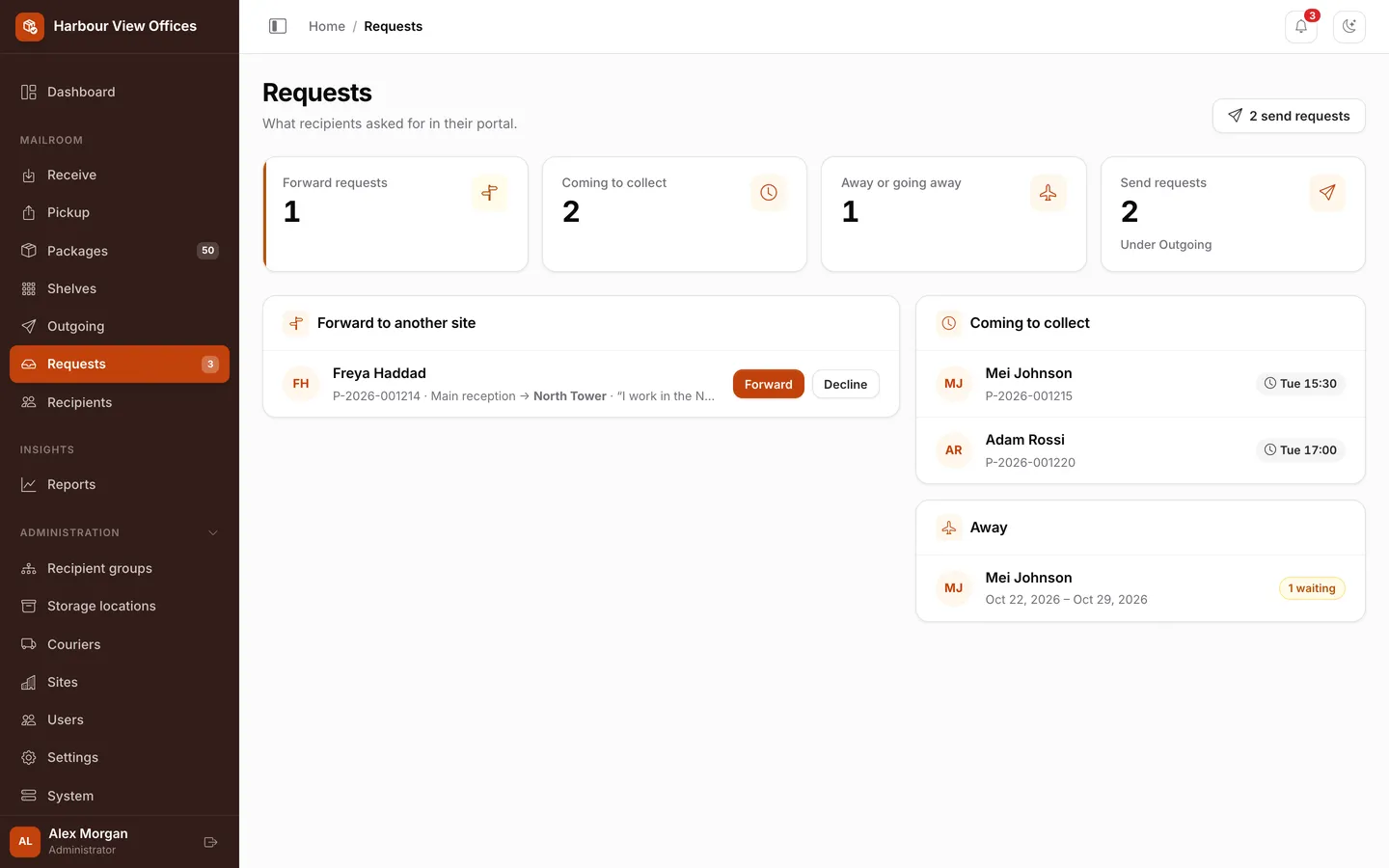Viewport: 1389px width, 868px height.
Task: Open Mei Johnson's collect request P-2026-001215
Action: (x=1140, y=384)
